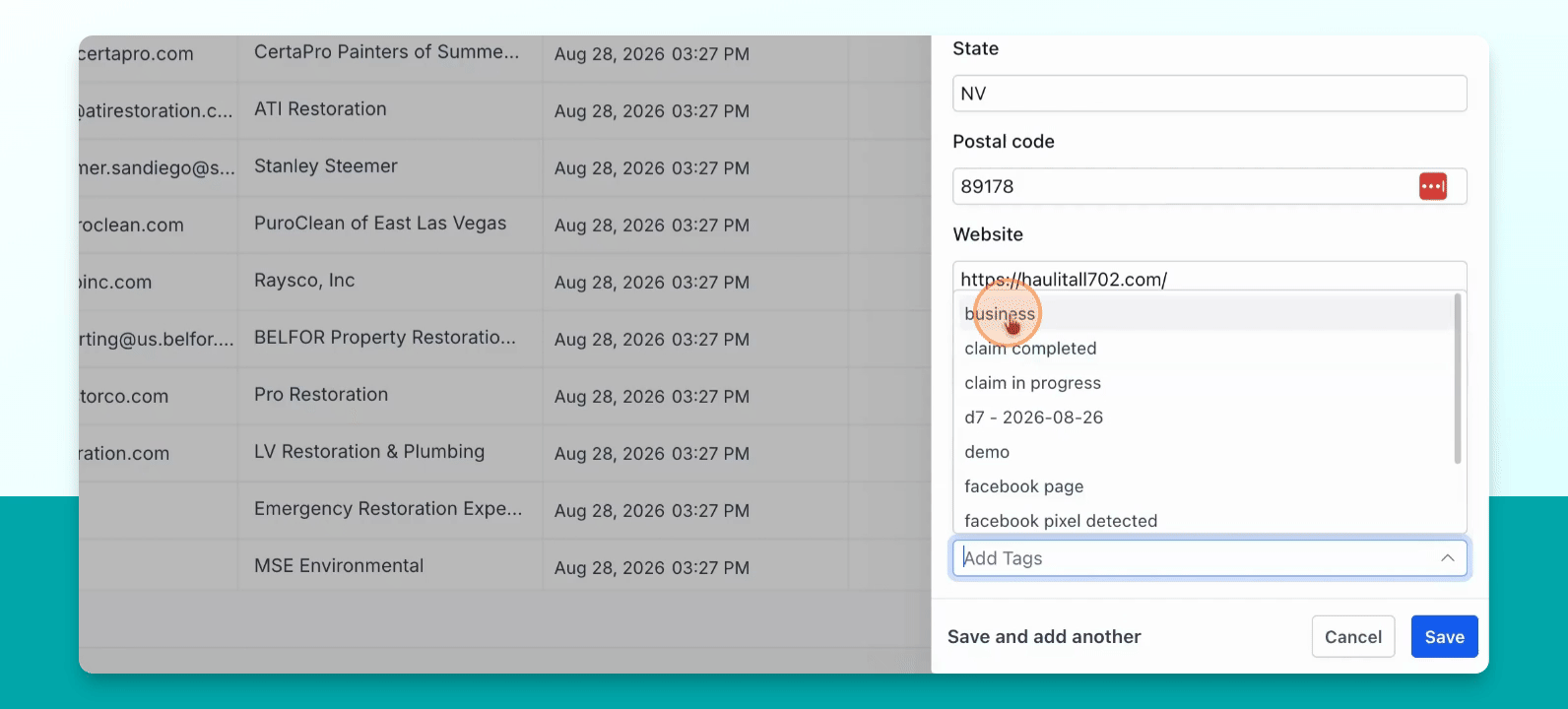1568x709 pixels.
Task: Collapse the Add Tags dropdown chevron
Action: point(1447,558)
